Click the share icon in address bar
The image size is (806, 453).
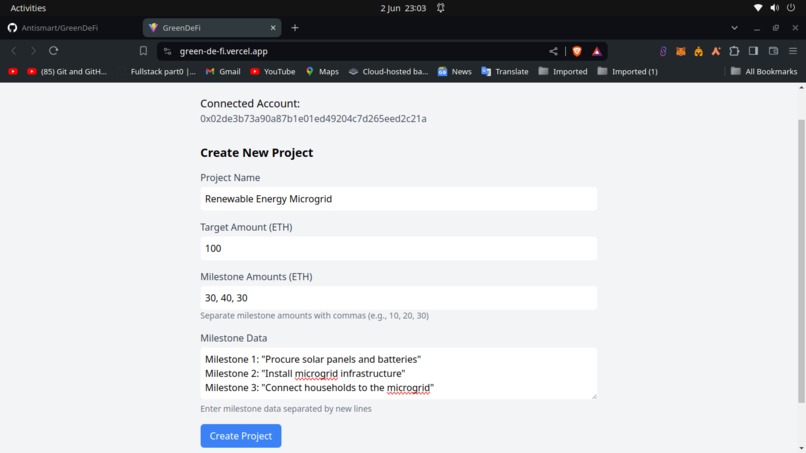click(553, 51)
